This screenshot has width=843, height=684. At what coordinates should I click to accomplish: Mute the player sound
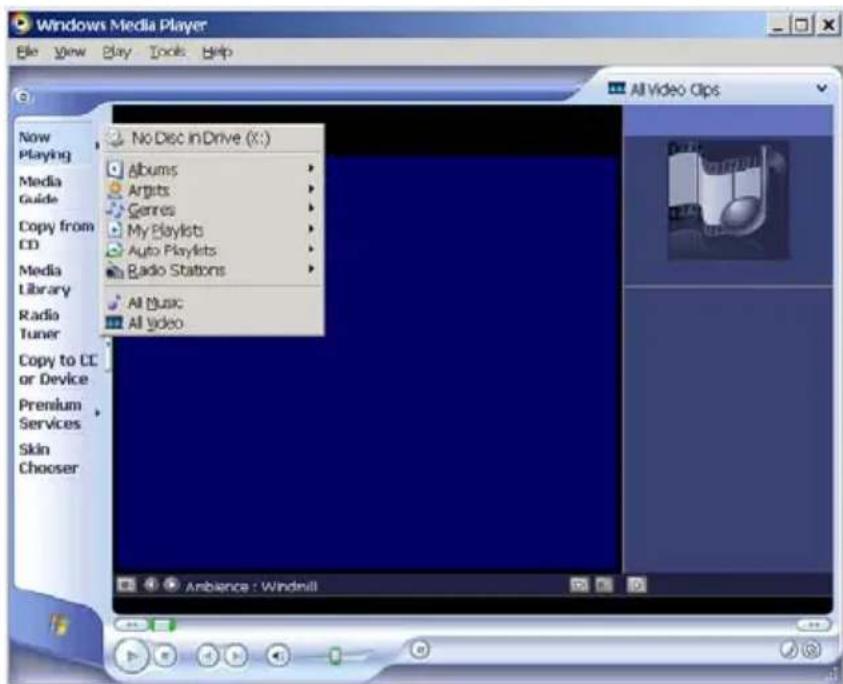click(x=278, y=656)
